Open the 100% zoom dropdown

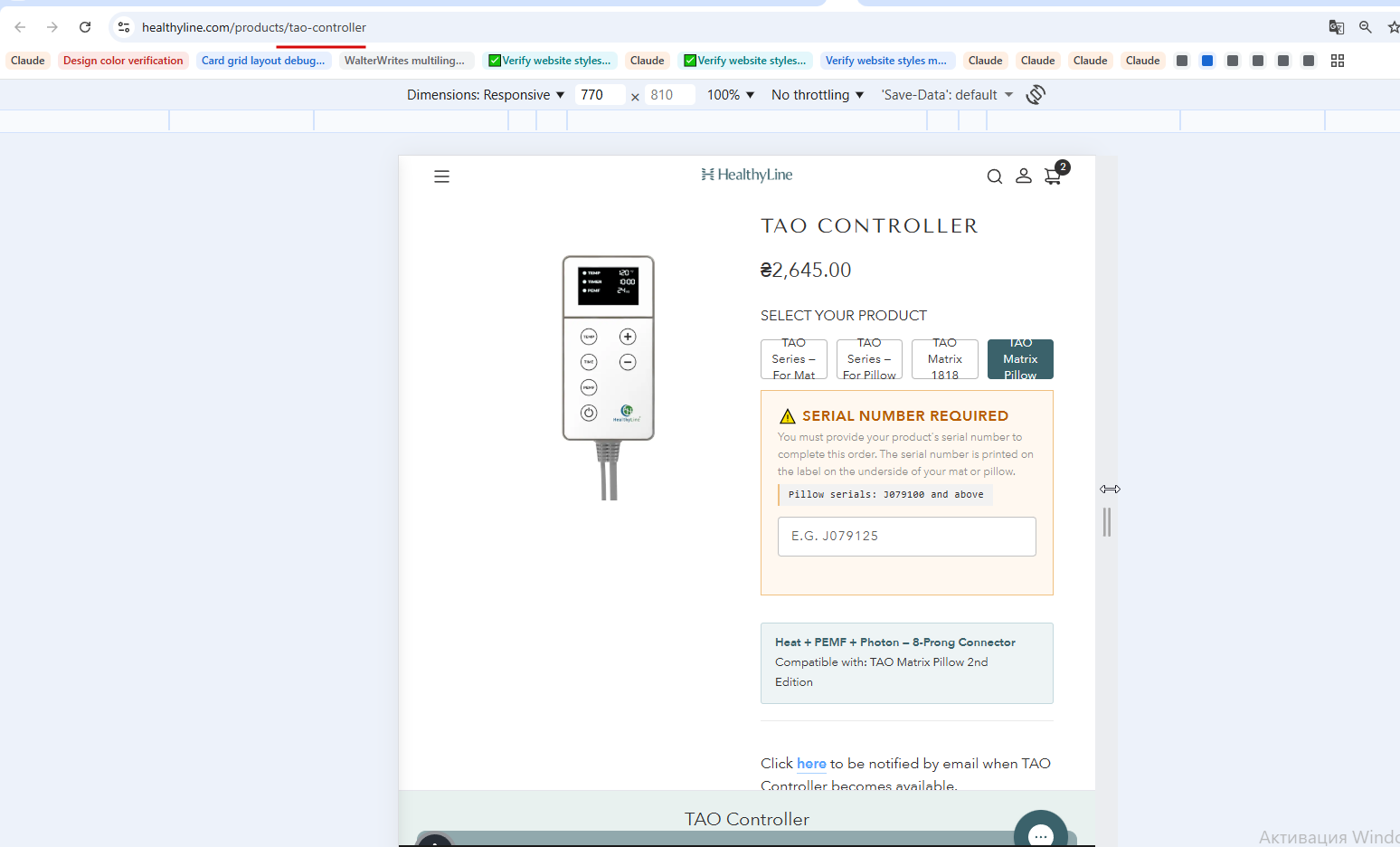[x=731, y=95]
